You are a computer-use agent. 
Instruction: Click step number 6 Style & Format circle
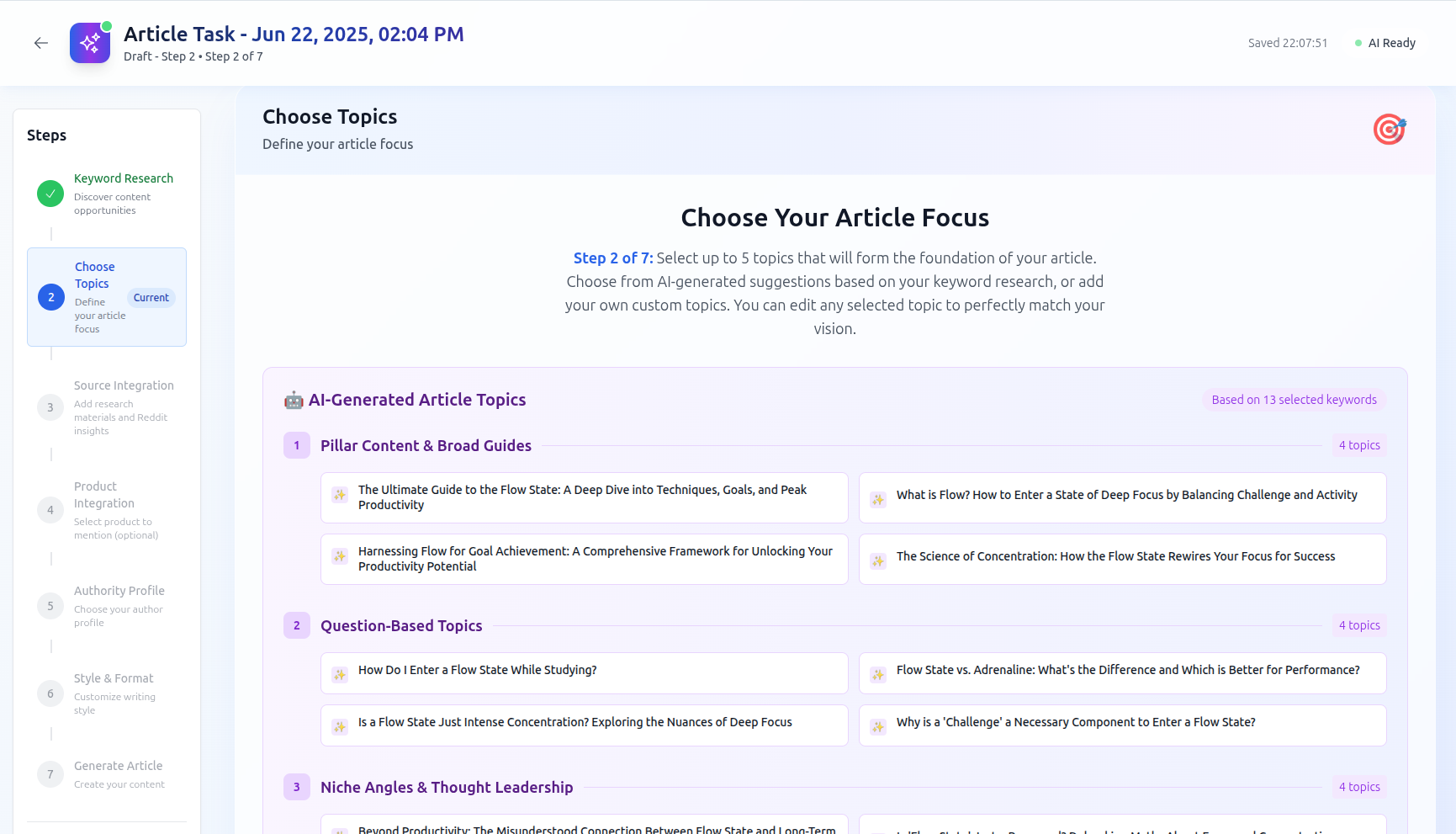[x=50, y=693]
